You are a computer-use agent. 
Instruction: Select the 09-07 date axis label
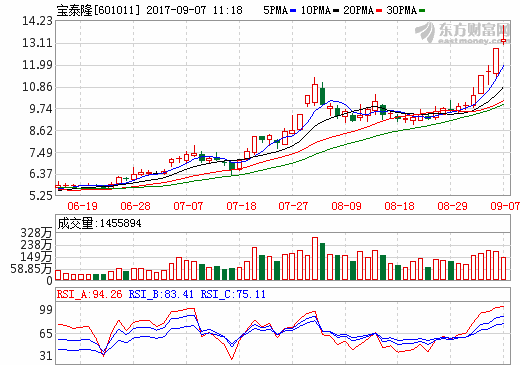point(505,206)
